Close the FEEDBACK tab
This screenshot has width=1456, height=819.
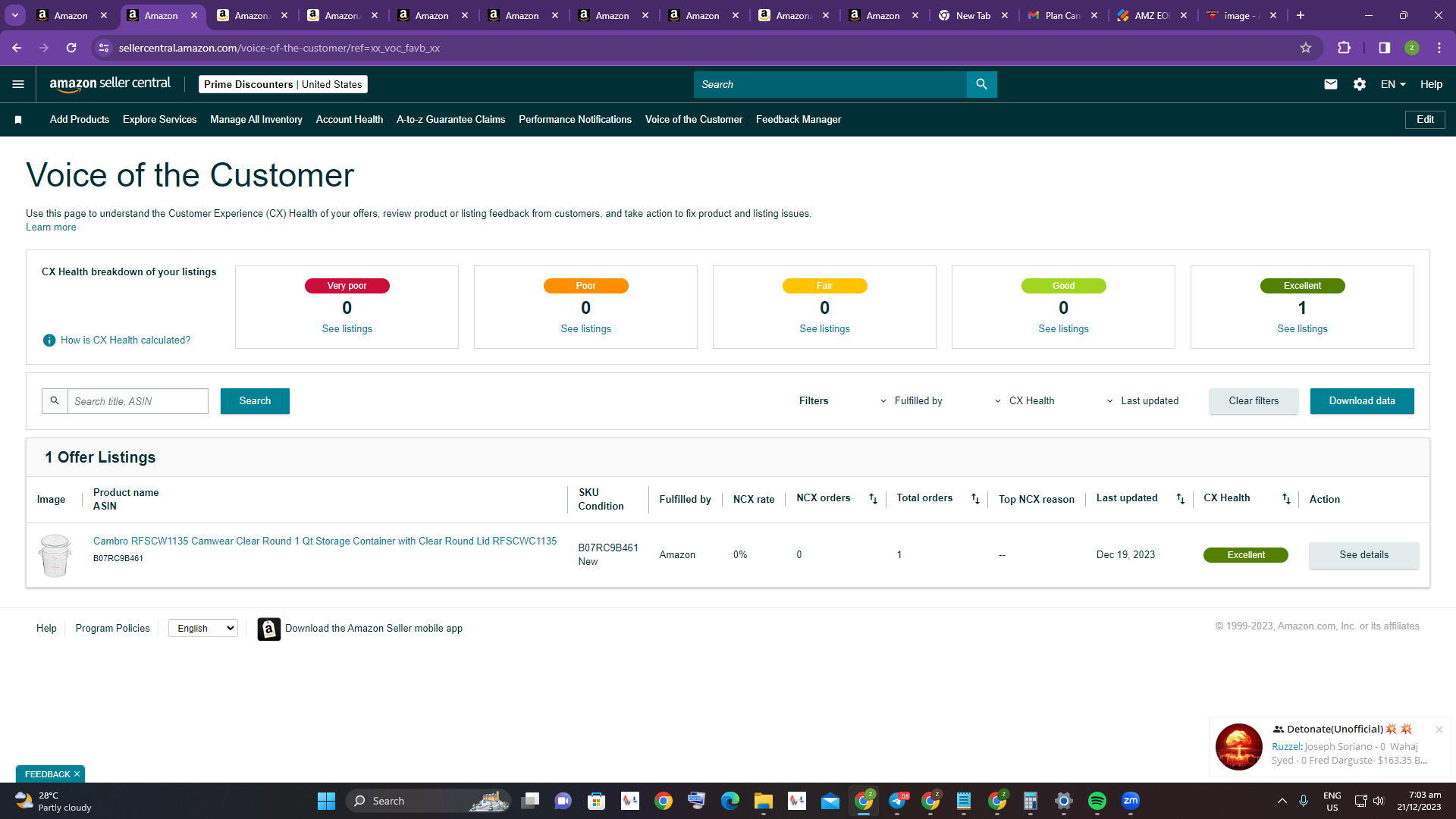(x=77, y=774)
